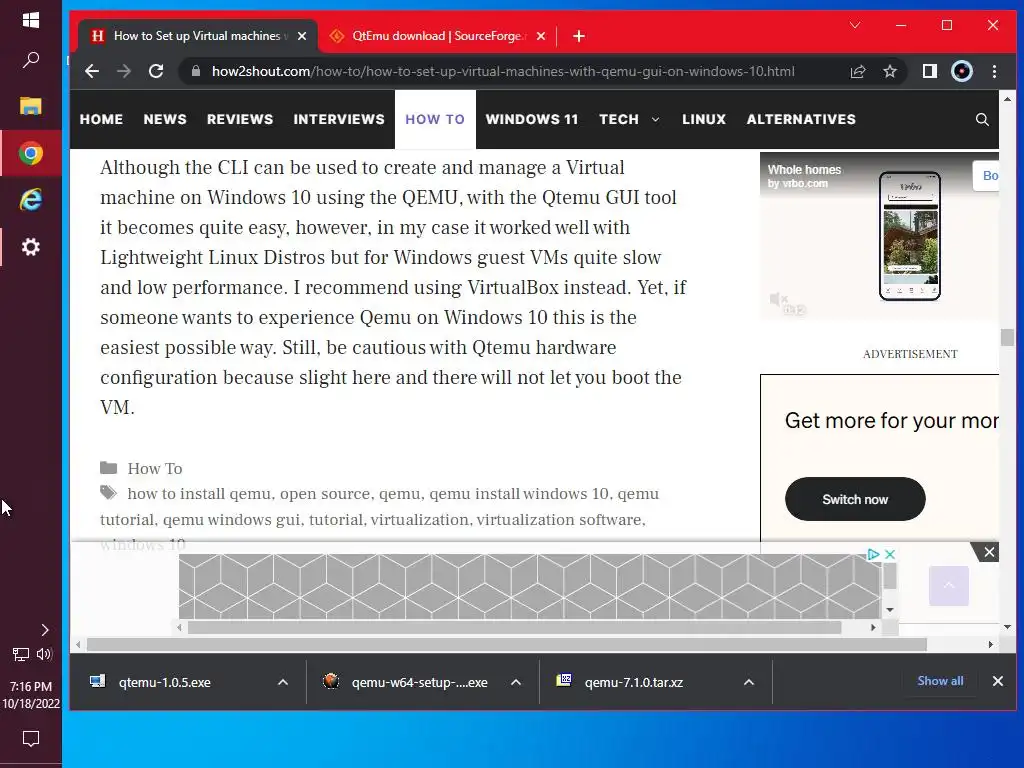Open downloaded qemu-w64-setup exe
This screenshot has height=768, width=1024.
(419, 682)
